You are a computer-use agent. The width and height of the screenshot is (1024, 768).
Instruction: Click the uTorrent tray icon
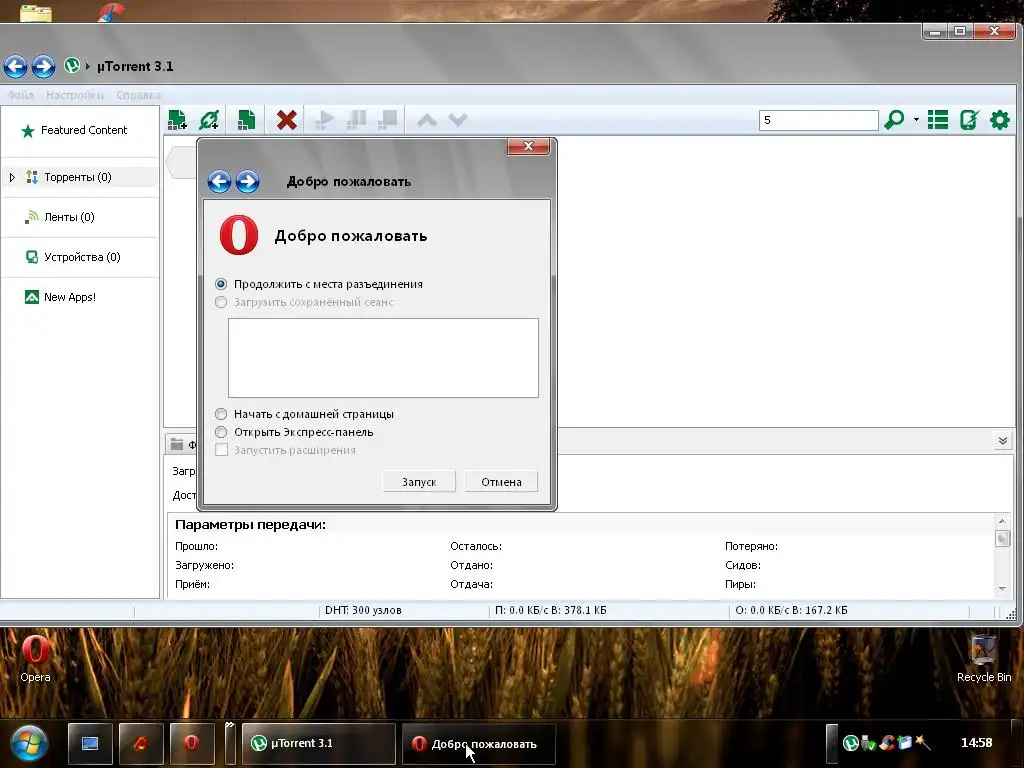850,743
